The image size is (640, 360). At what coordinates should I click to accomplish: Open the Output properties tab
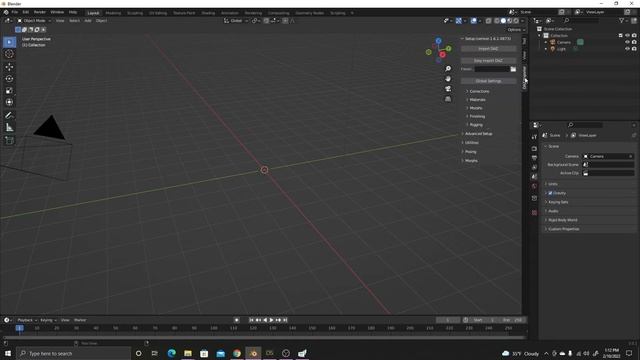[534, 158]
